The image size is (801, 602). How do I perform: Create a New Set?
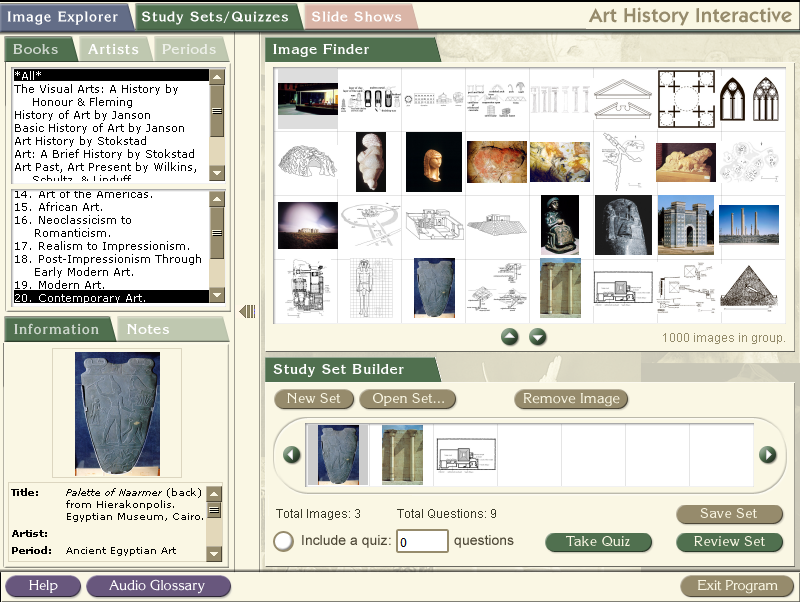[x=314, y=399]
